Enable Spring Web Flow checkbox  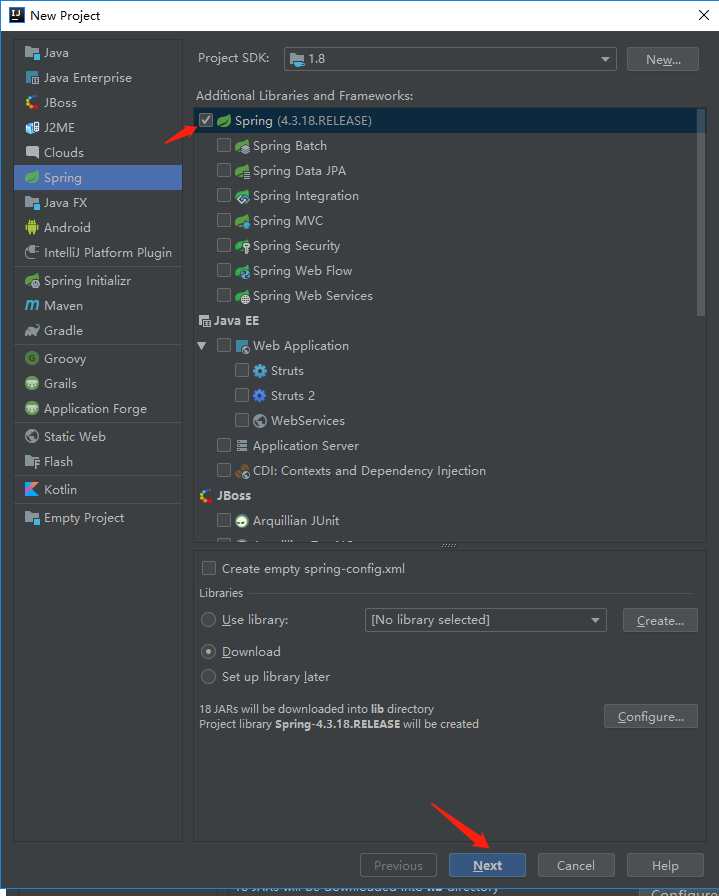point(224,270)
